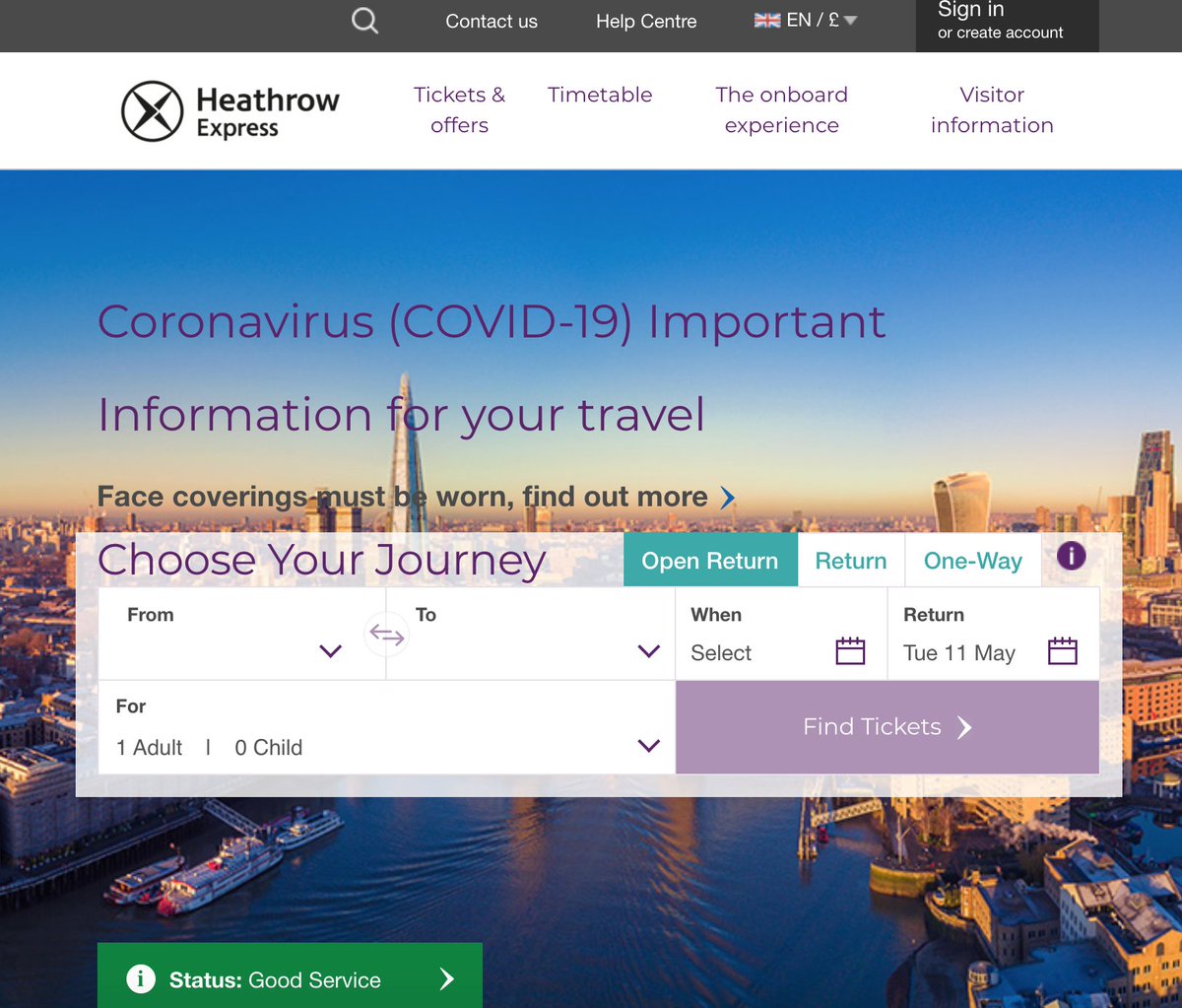Click the Find Tickets button

pos(887,727)
